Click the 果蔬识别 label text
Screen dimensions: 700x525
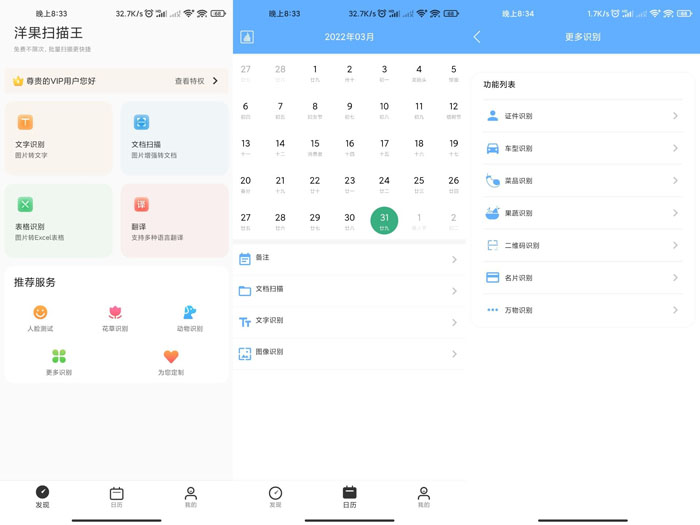click(x=518, y=213)
